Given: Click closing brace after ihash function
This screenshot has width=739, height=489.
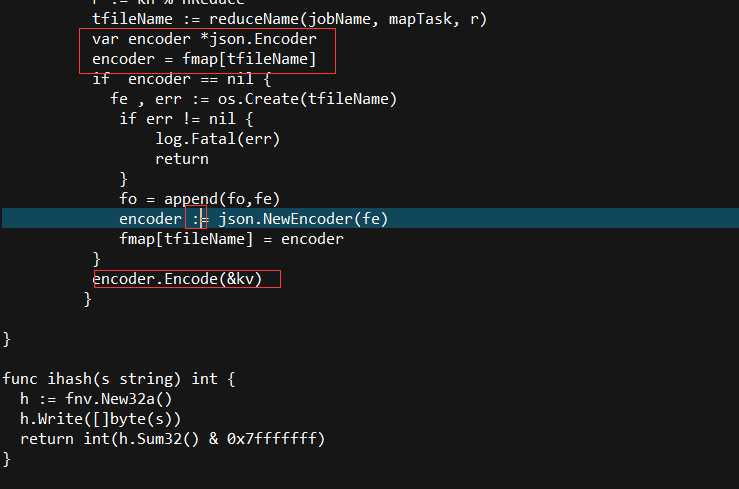Looking at the screenshot, I should pos(7,459).
